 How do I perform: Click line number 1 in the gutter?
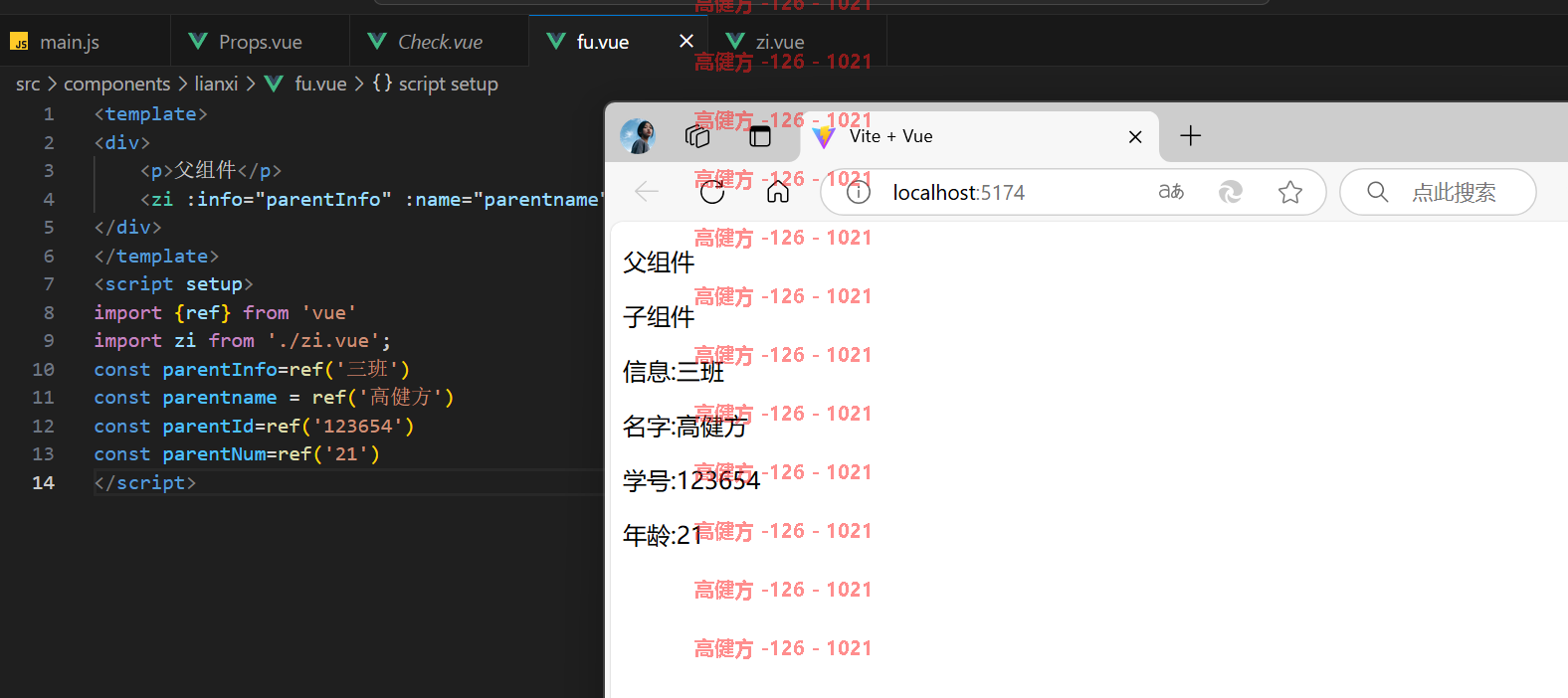tap(49, 113)
